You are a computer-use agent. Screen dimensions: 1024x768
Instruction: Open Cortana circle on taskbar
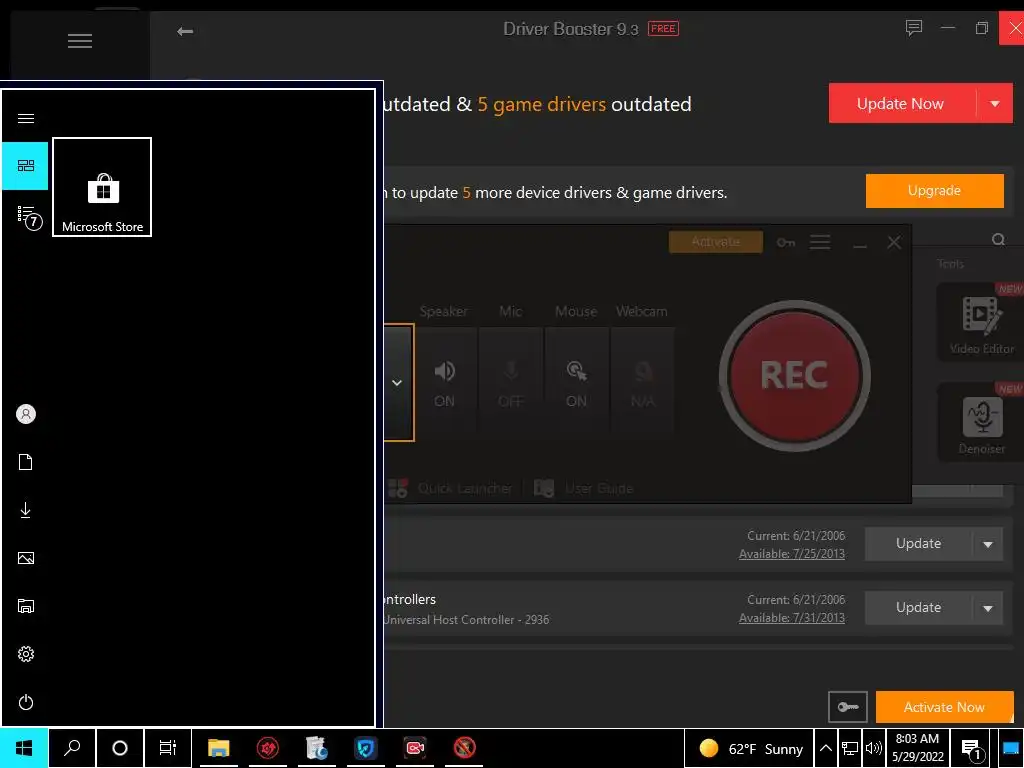pyautogui.click(x=120, y=748)
